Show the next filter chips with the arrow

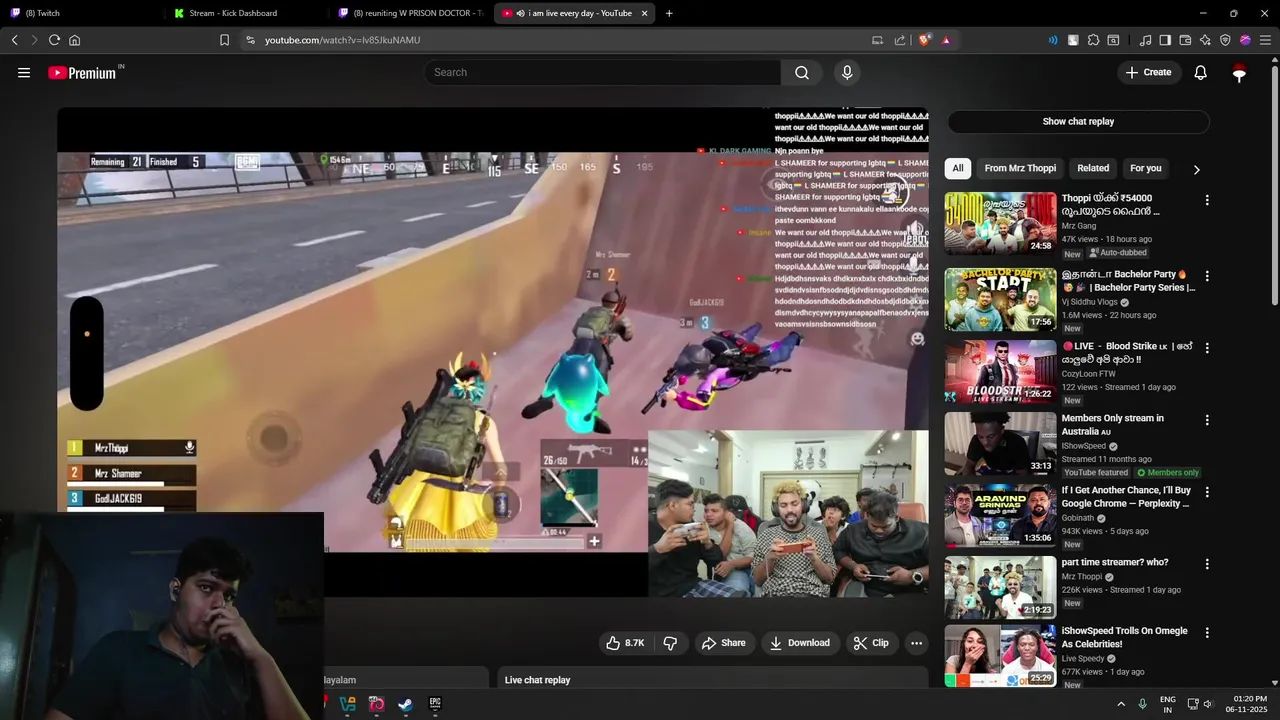point(1196,169)
